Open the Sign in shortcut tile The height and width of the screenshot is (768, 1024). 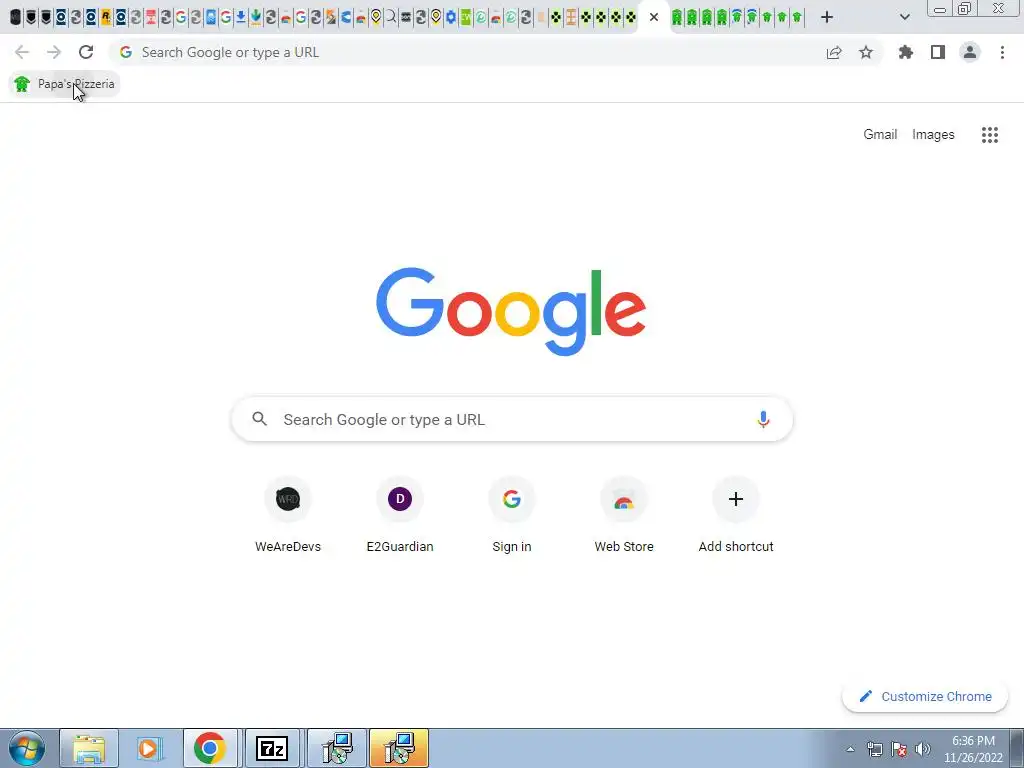click(x=512, y=516)
